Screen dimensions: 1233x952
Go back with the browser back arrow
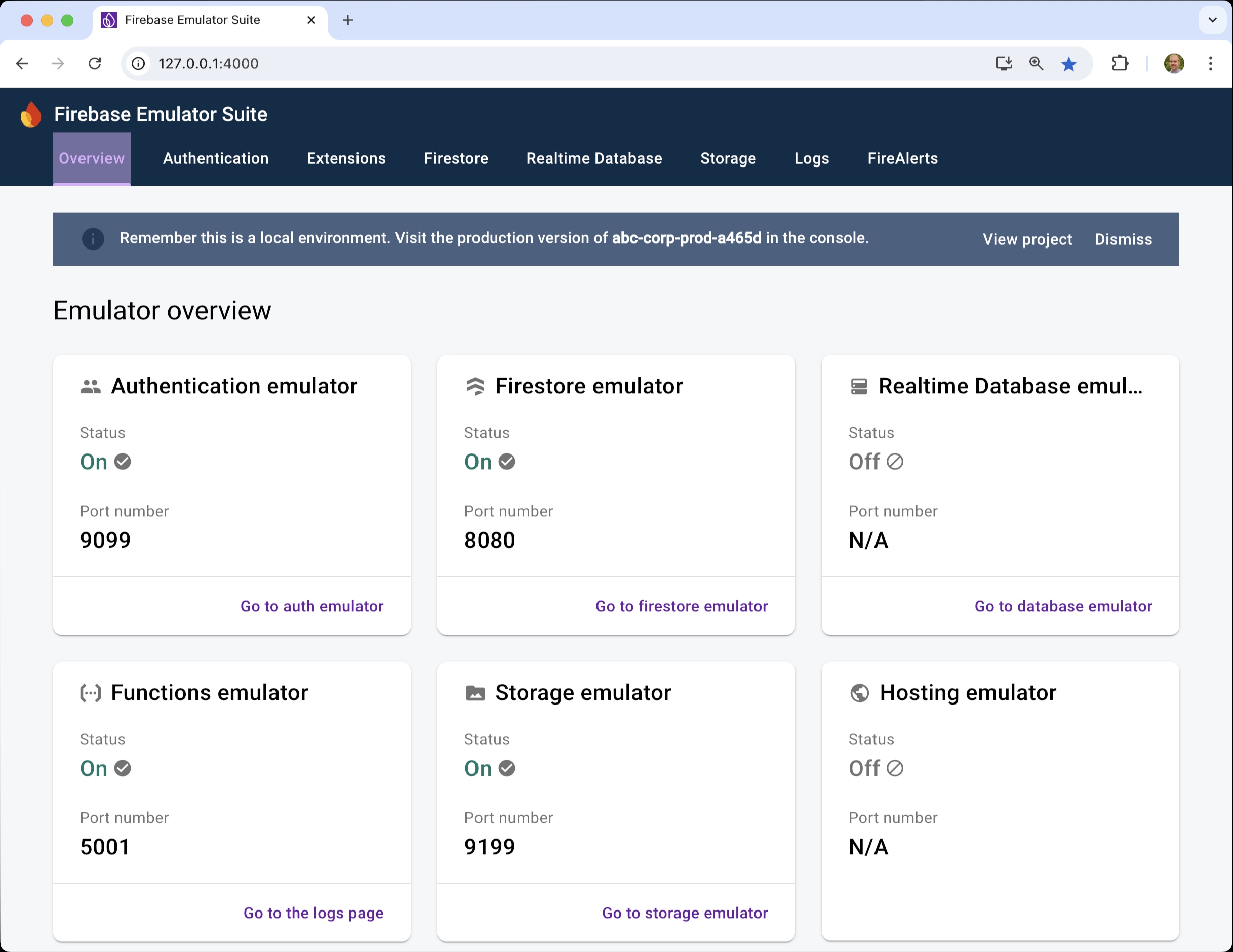[22, 64]
